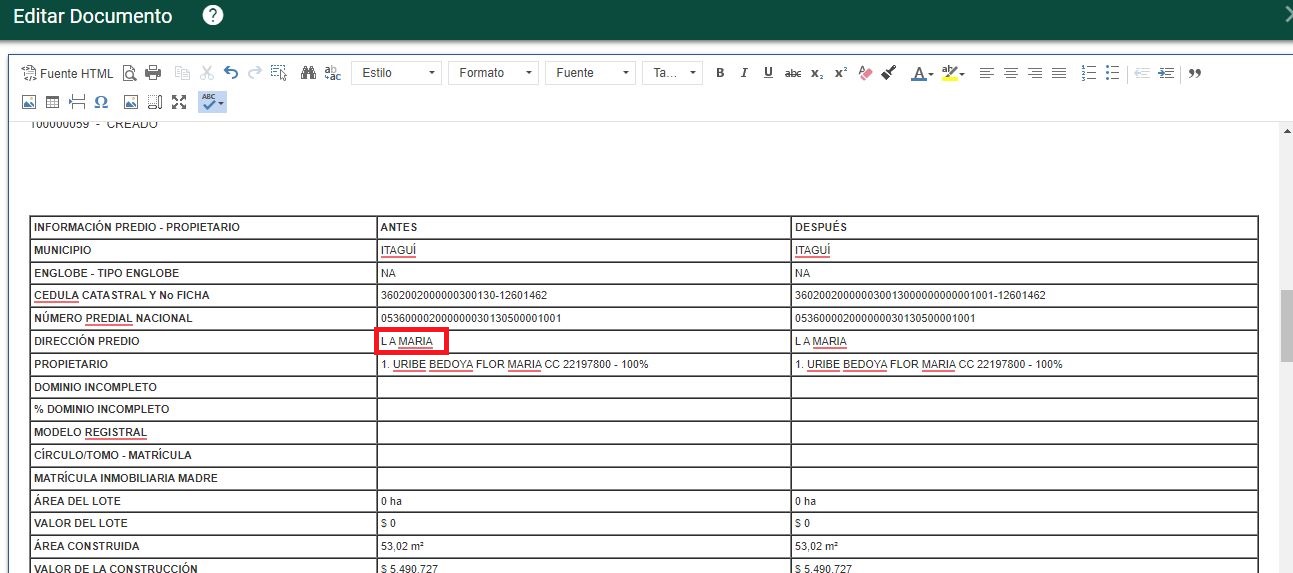Toggle strikethrough formatting
This screenshot has width=1293, height=573.
pyautogui.click(x=793, y=73)
